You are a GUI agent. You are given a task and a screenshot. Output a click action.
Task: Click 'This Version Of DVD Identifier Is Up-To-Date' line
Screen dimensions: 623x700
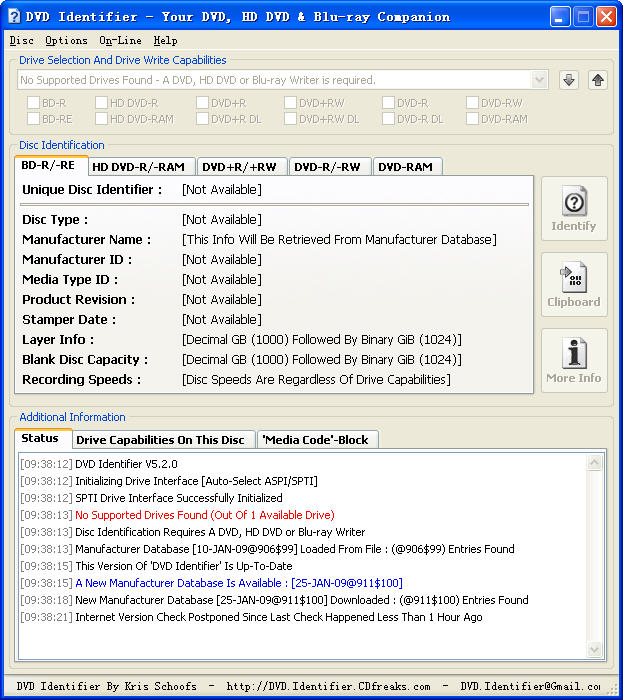[x=184, y=566]
